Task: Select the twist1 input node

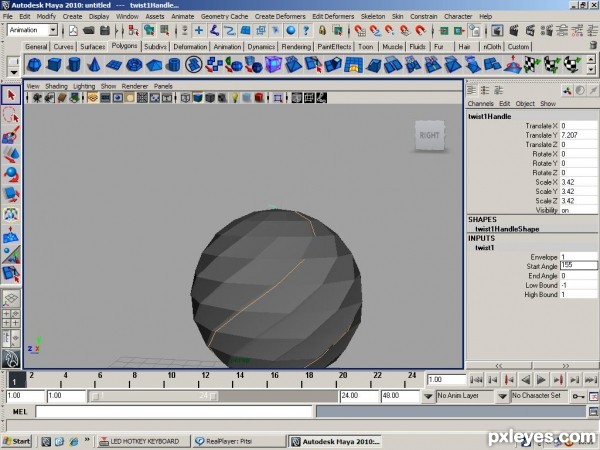Action: [485, 248]
